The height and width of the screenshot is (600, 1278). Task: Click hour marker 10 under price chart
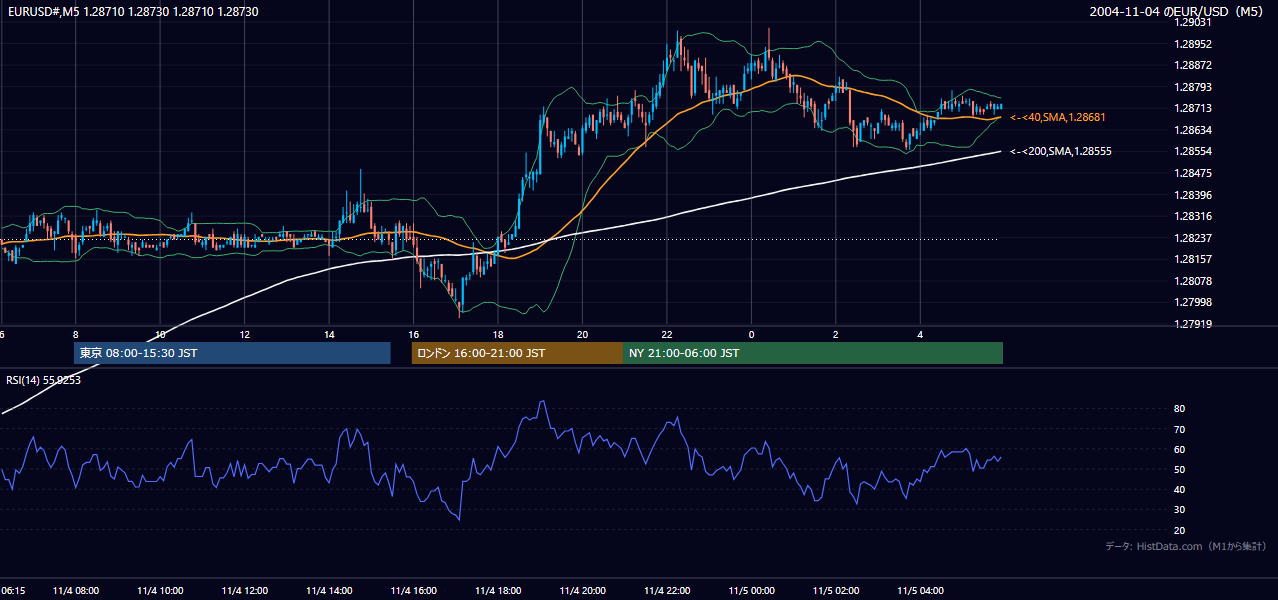point(161,334)
